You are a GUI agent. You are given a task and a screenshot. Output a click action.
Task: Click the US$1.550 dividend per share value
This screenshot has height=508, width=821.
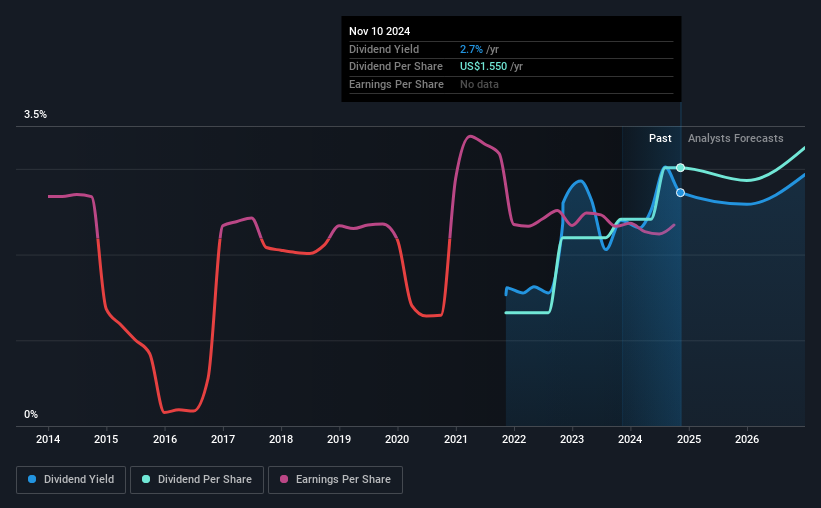click(x=483, y=67)
